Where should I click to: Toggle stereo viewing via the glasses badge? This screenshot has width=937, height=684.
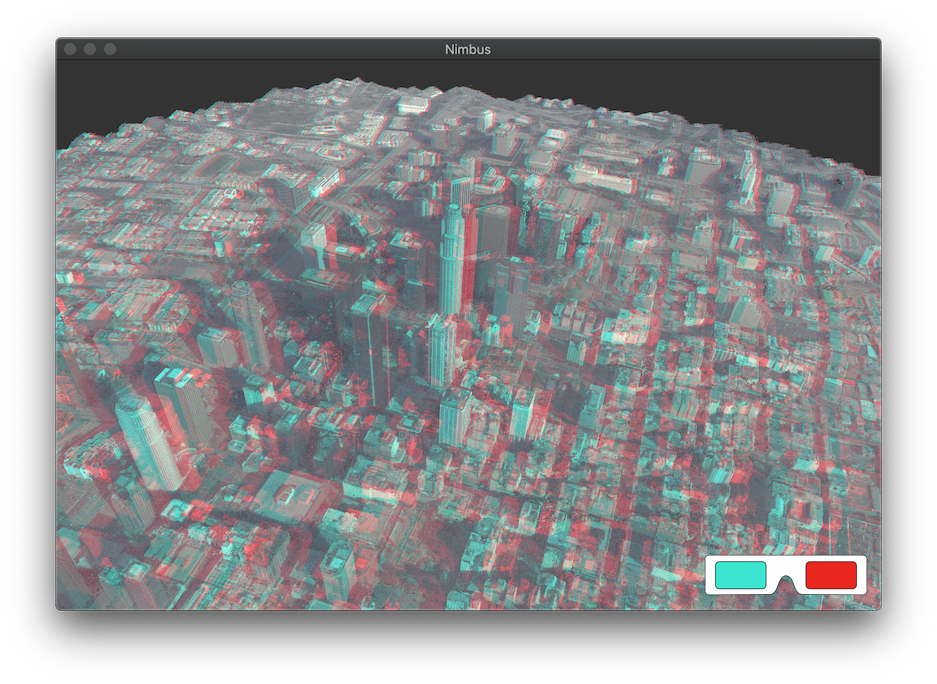pyautogui.click(x=787, y=576)
